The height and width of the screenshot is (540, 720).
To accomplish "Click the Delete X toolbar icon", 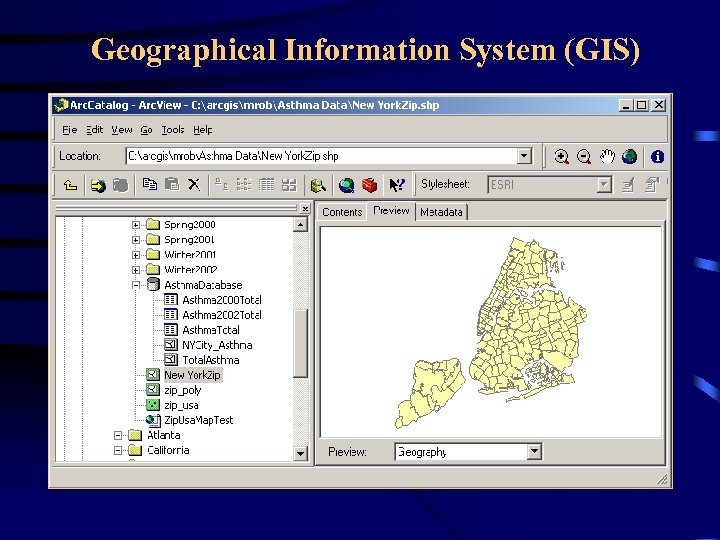I will tap(194, 185).
